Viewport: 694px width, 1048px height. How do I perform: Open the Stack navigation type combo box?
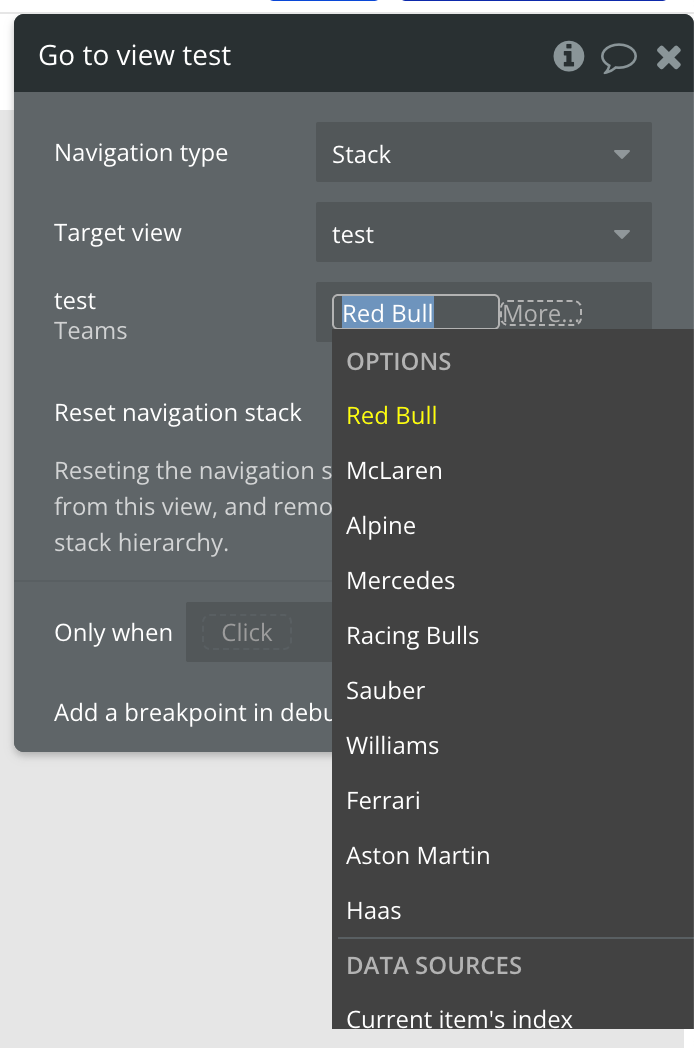point(483,152)
